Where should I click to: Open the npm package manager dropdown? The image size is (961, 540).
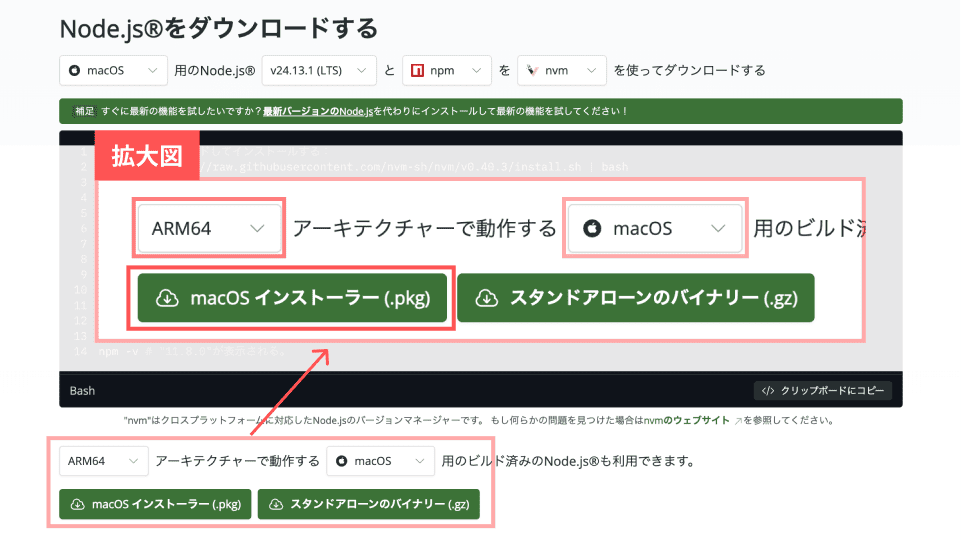(447, 70)
